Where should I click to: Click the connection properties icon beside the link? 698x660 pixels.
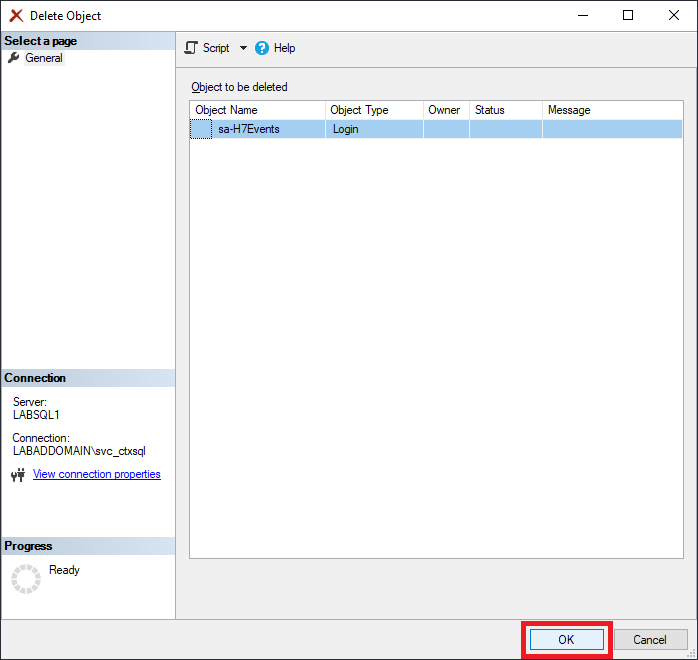click(x=17, y=475)
